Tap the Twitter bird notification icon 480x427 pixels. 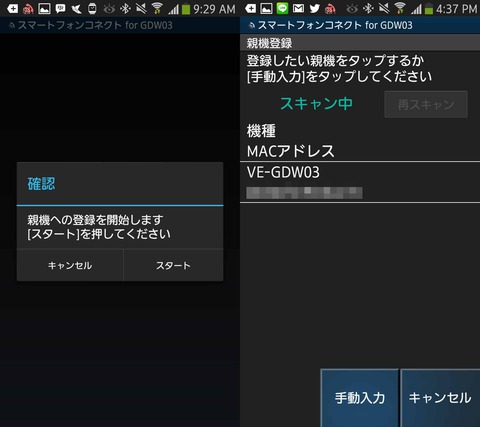point(314,8)
